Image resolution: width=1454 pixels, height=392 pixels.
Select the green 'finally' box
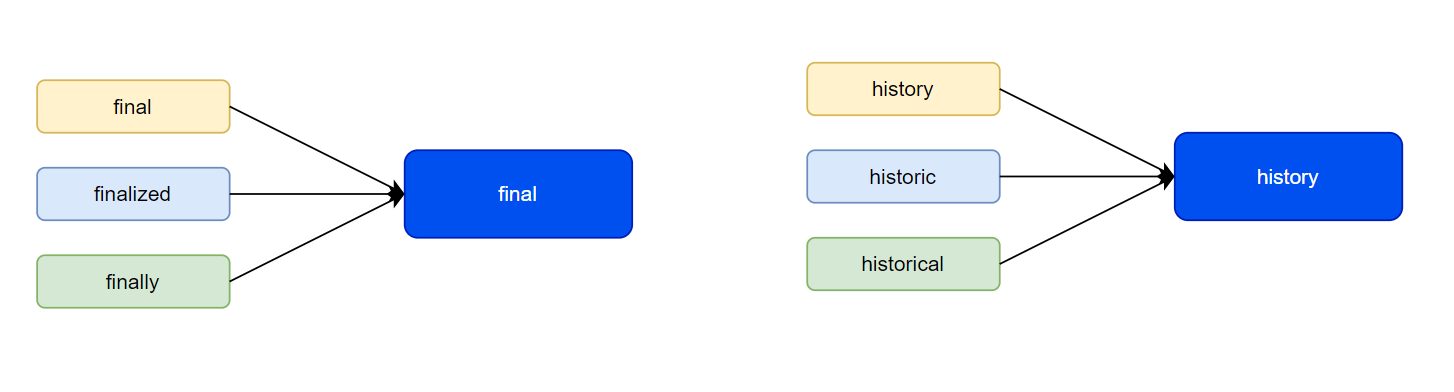tap(133, 281)
